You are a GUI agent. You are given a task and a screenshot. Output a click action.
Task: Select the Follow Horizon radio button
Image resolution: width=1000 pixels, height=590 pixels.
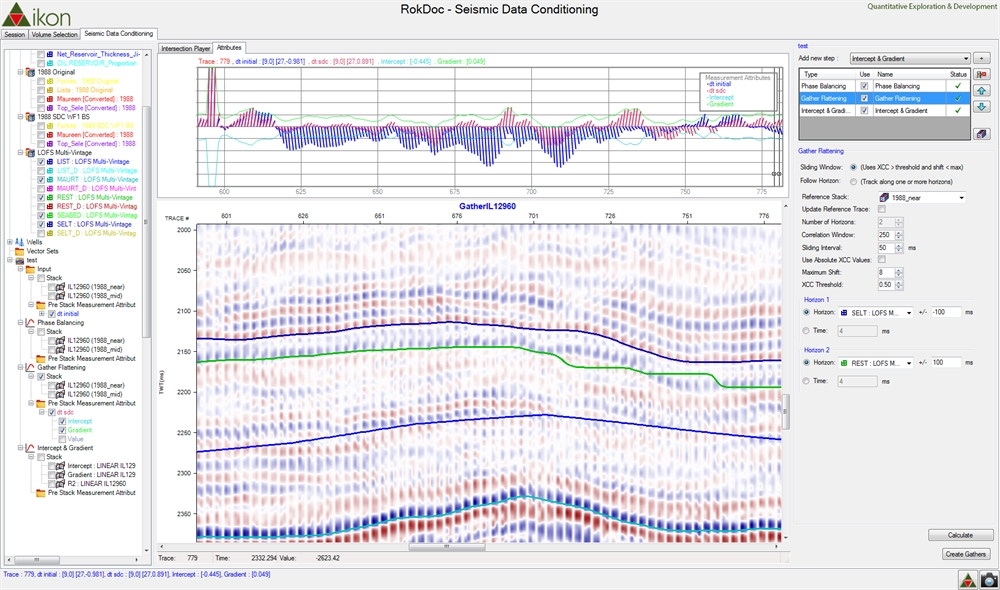[852, 182]
